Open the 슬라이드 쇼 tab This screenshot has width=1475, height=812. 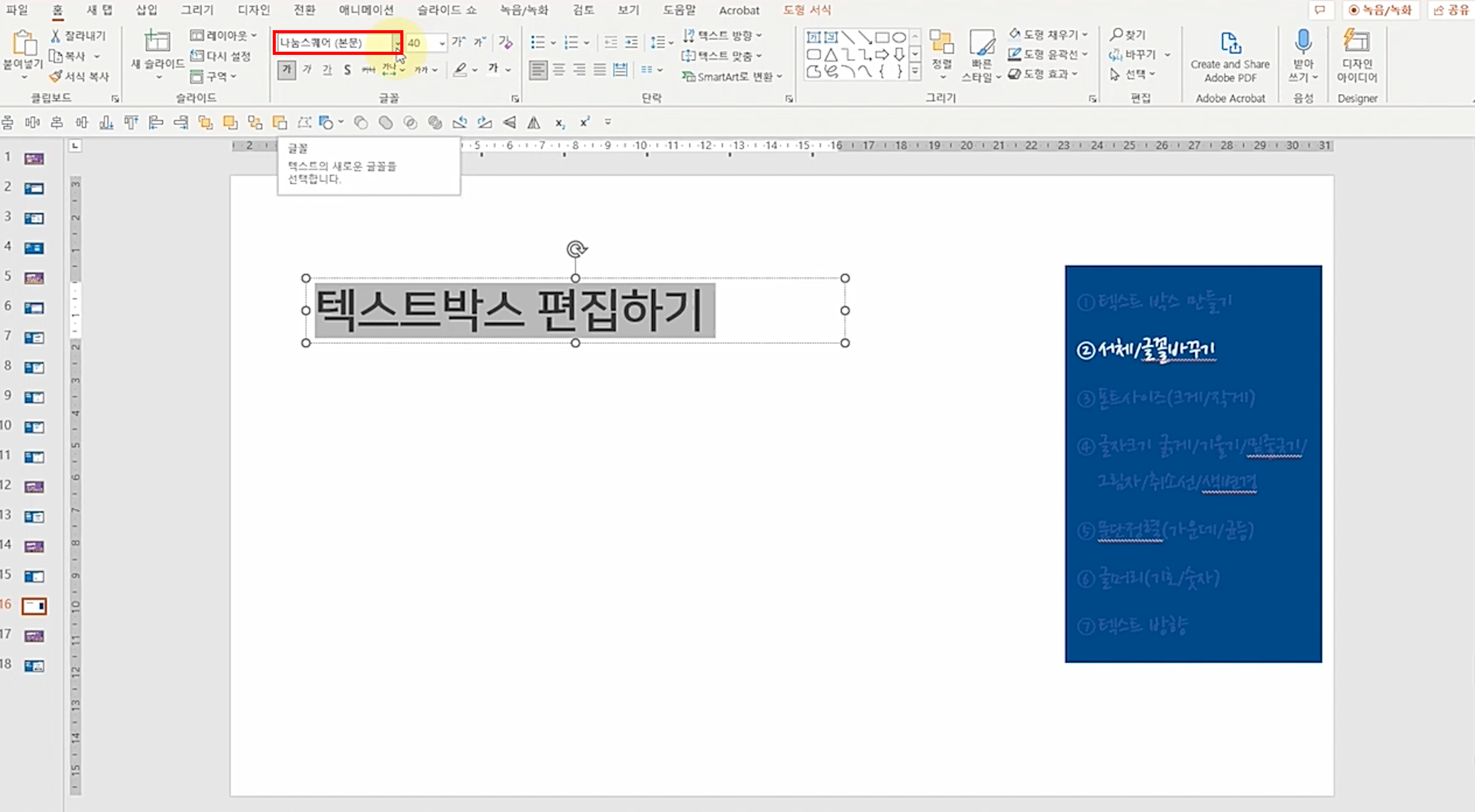446,10
